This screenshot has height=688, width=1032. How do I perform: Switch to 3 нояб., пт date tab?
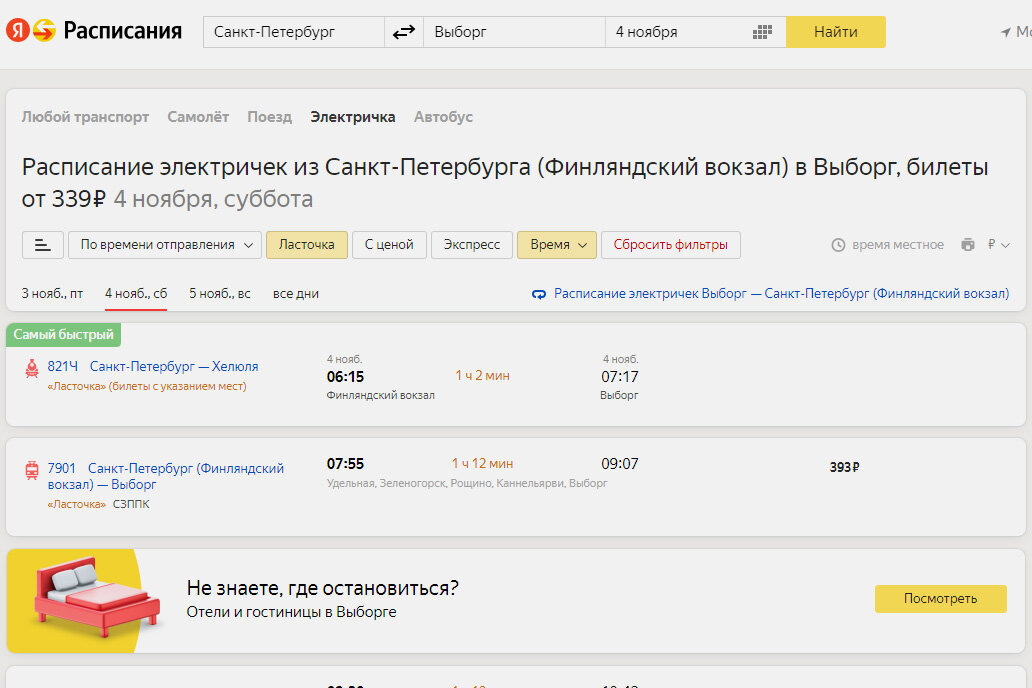[53, 294]
